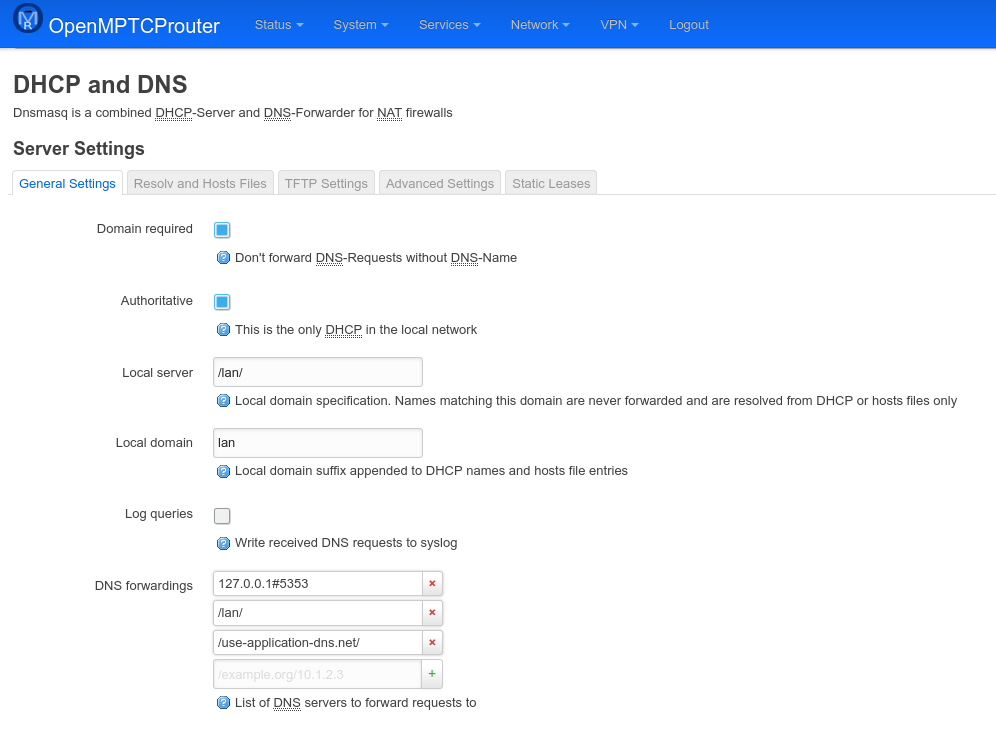Delete the /lan/ DNS forwarding entry
The image size is (996, 729).
coord(431,613)
